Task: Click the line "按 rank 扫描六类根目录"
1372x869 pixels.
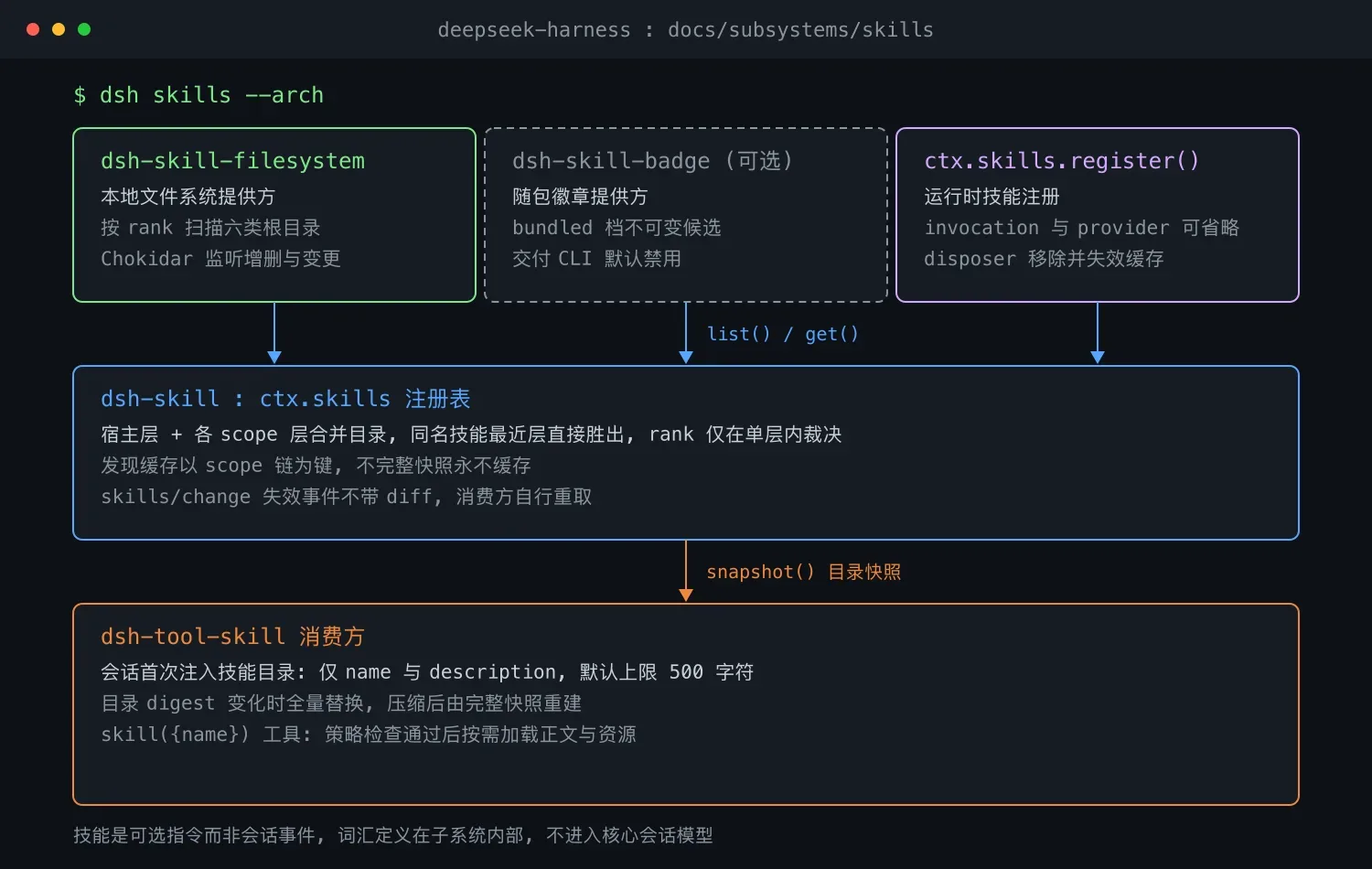Action: [210, 228]
